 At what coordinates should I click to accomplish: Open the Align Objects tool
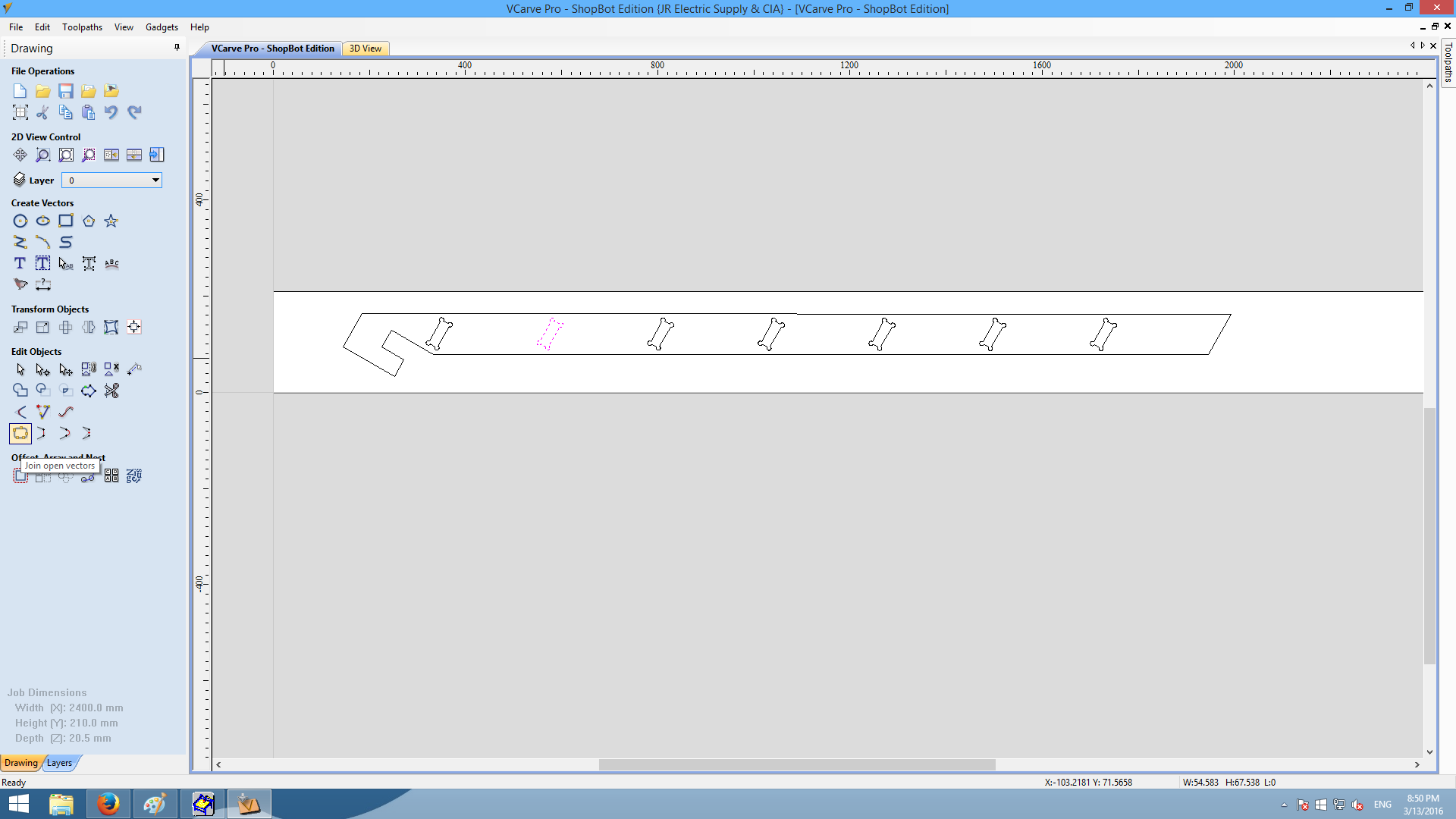pos(134,327)
